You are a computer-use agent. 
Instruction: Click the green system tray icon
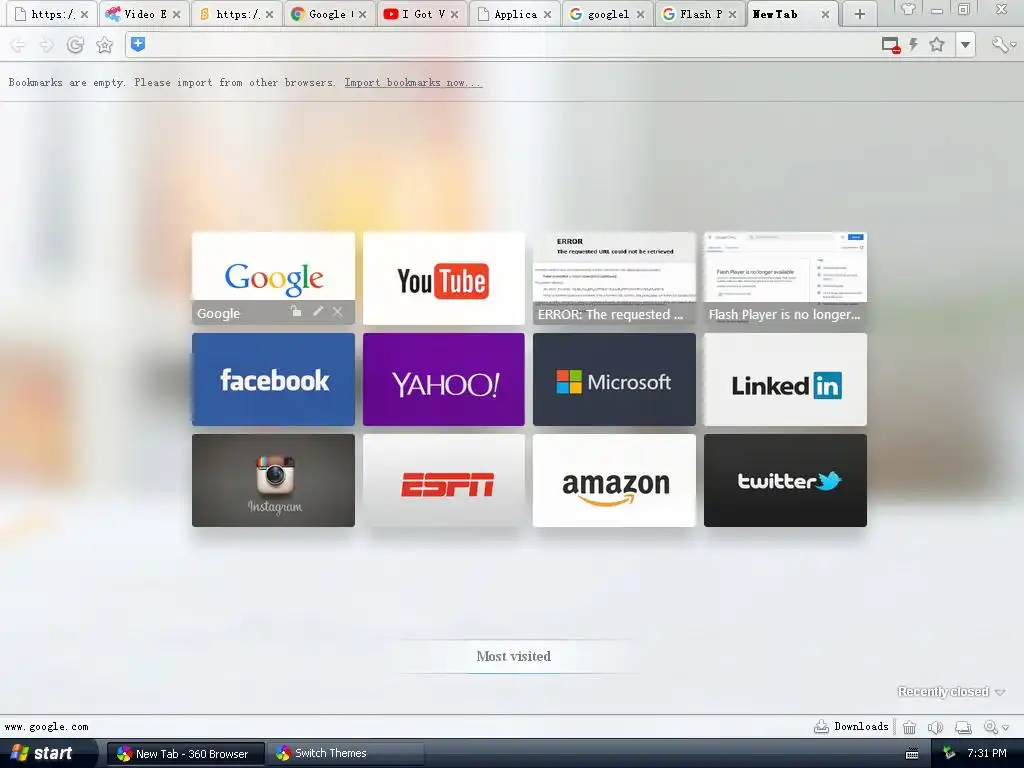coord(949,754)
